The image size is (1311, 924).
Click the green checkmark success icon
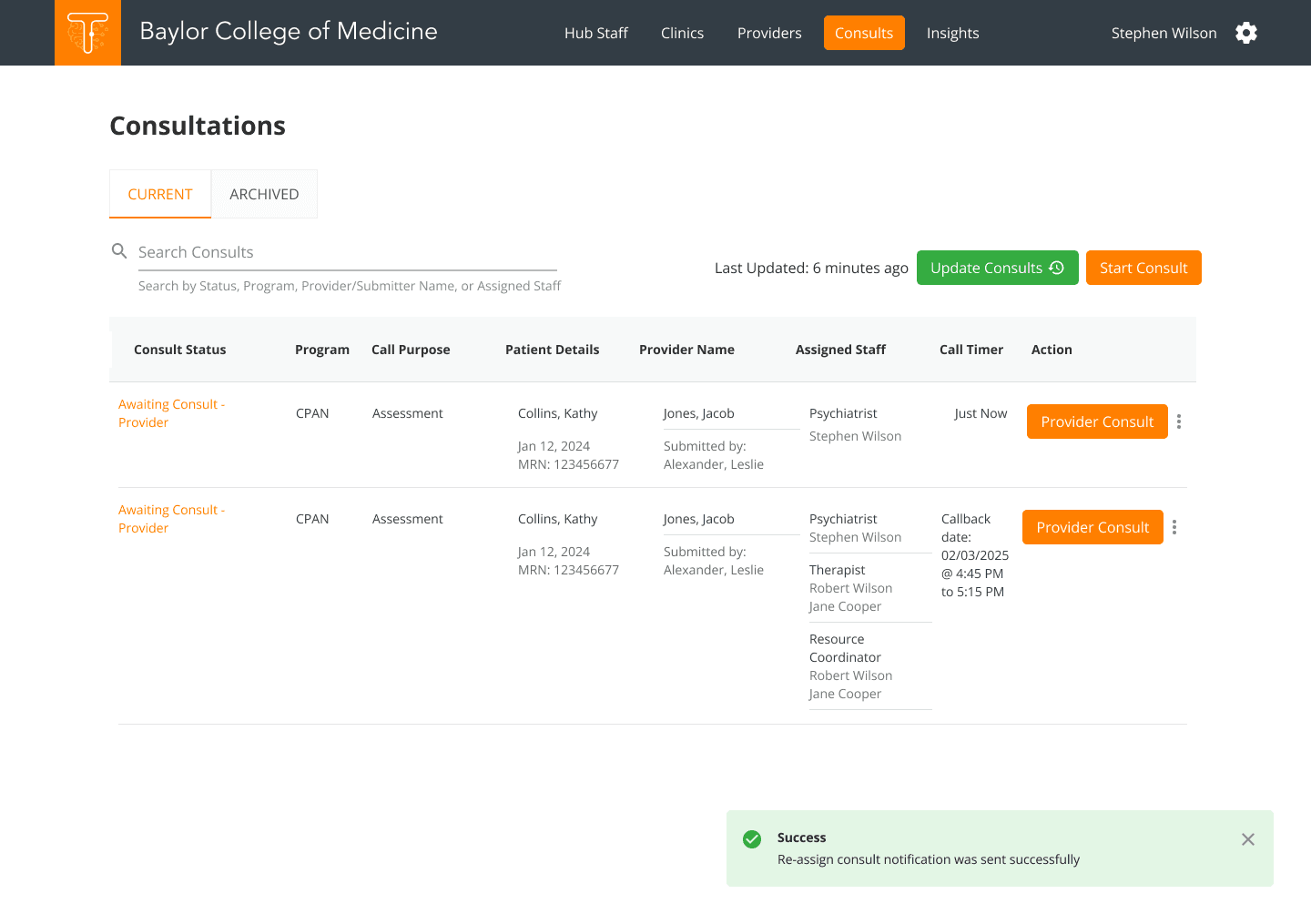coord(752,839)
